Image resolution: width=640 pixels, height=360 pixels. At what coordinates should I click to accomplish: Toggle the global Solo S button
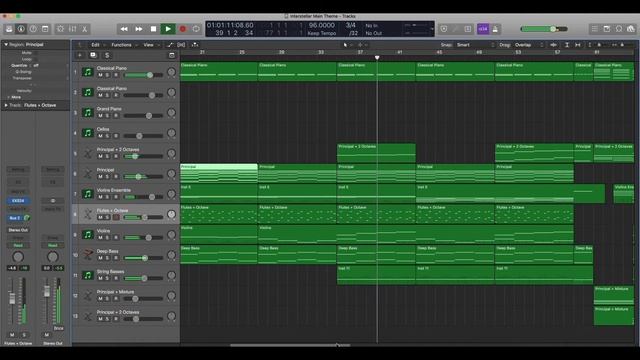[x=107, y=55]
